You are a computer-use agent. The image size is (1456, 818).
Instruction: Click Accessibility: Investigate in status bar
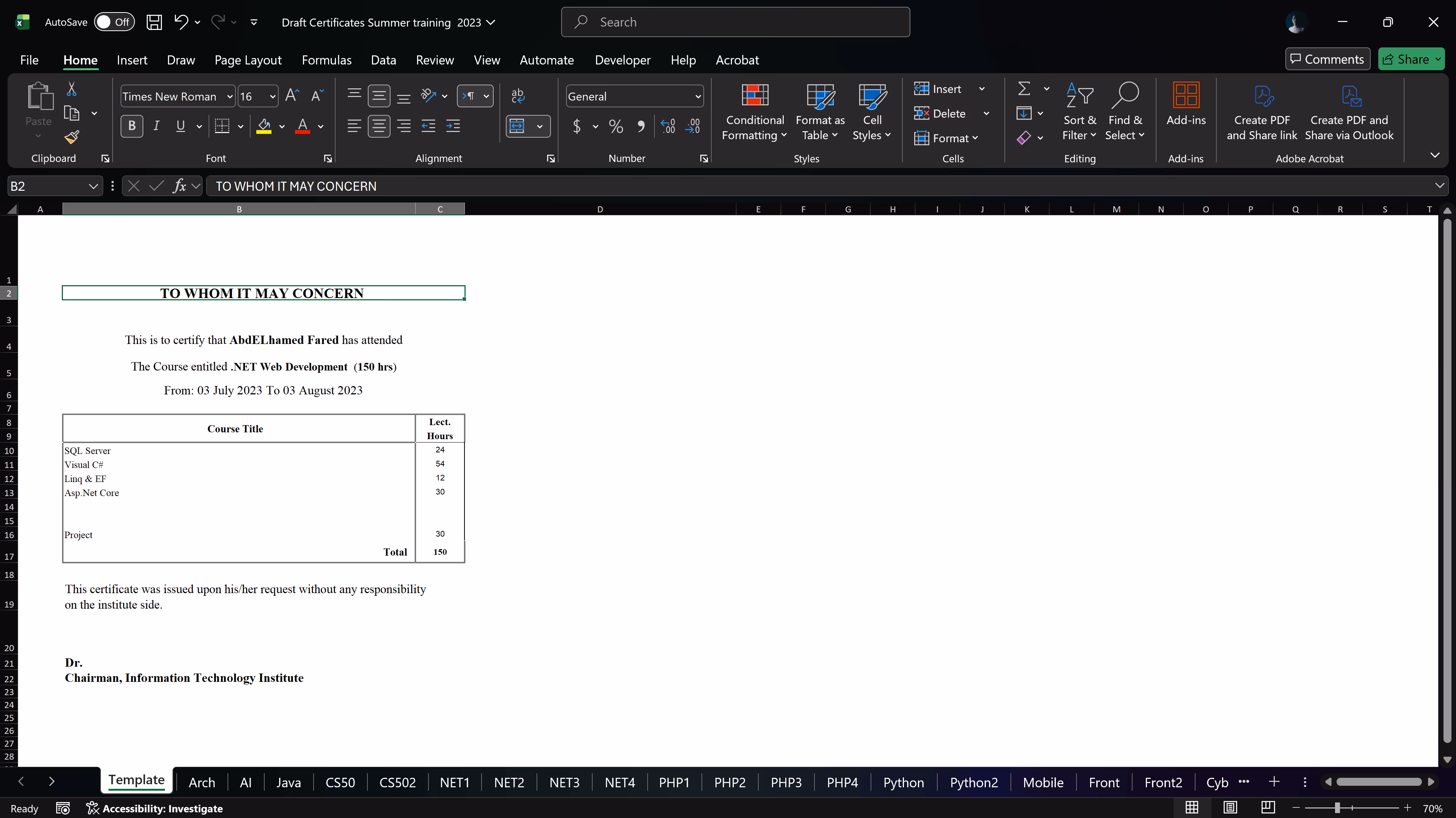[x=154, y=809]
